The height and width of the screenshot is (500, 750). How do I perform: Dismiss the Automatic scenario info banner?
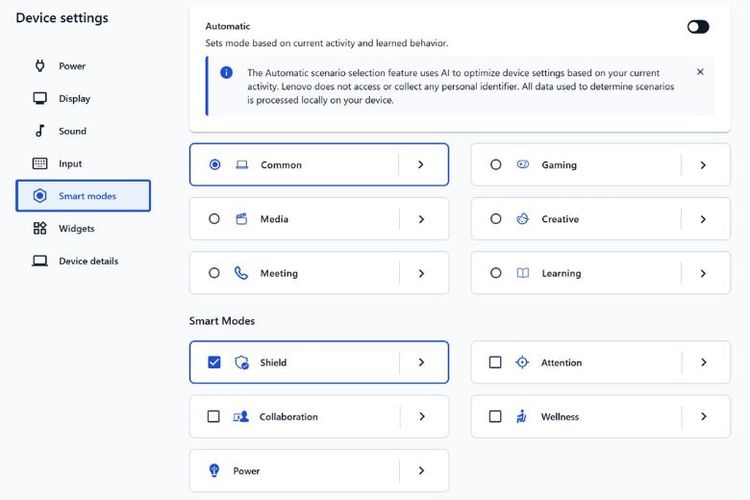tap(700, 72)
